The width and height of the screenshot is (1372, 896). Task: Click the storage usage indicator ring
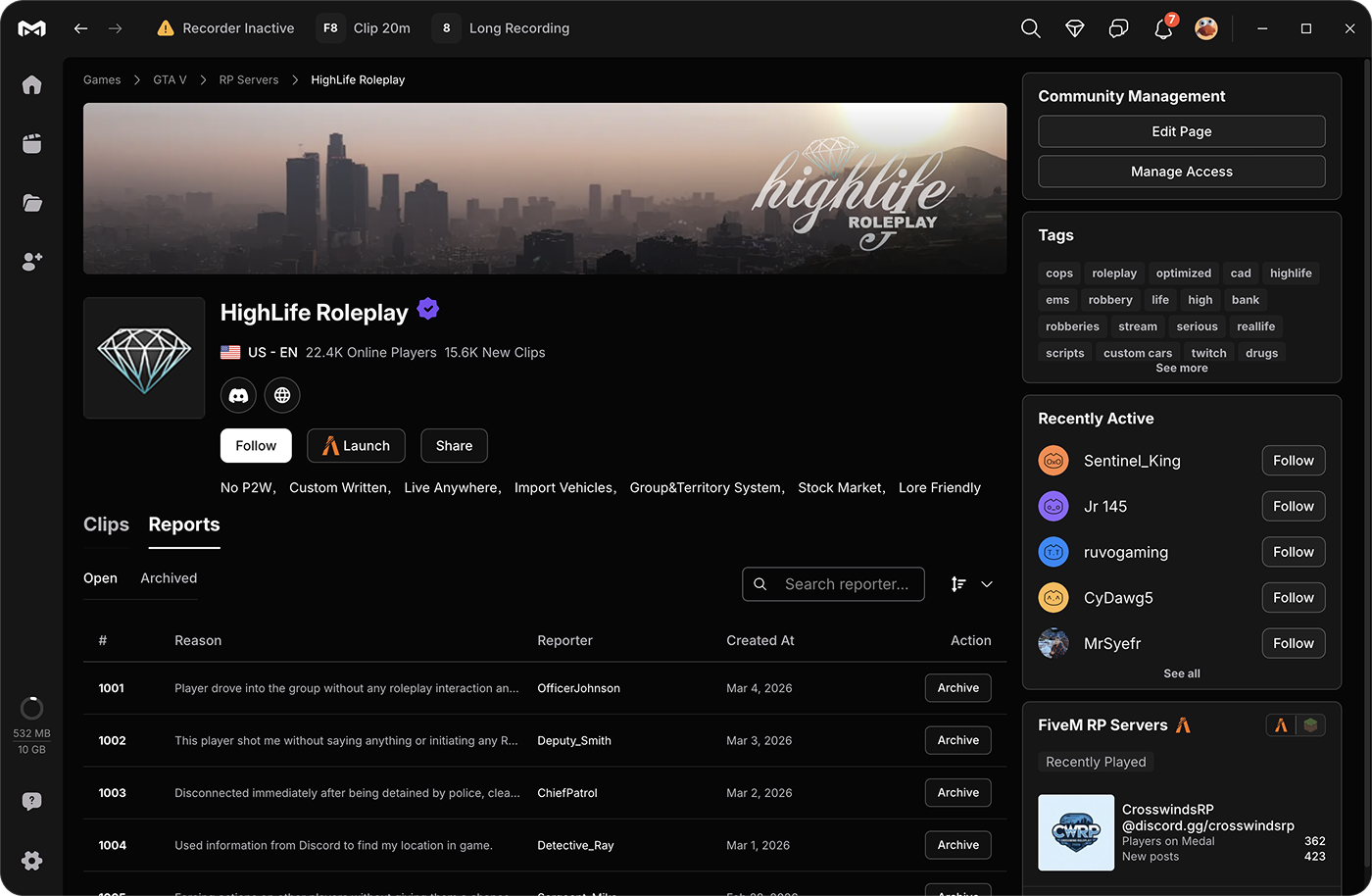(32, 708)
